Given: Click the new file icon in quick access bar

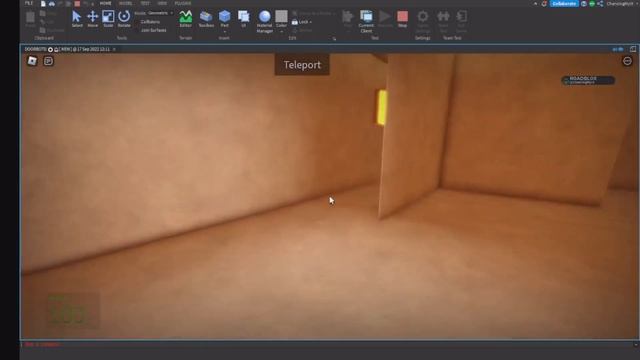Looking at the screenshot, I should [43, 4].
